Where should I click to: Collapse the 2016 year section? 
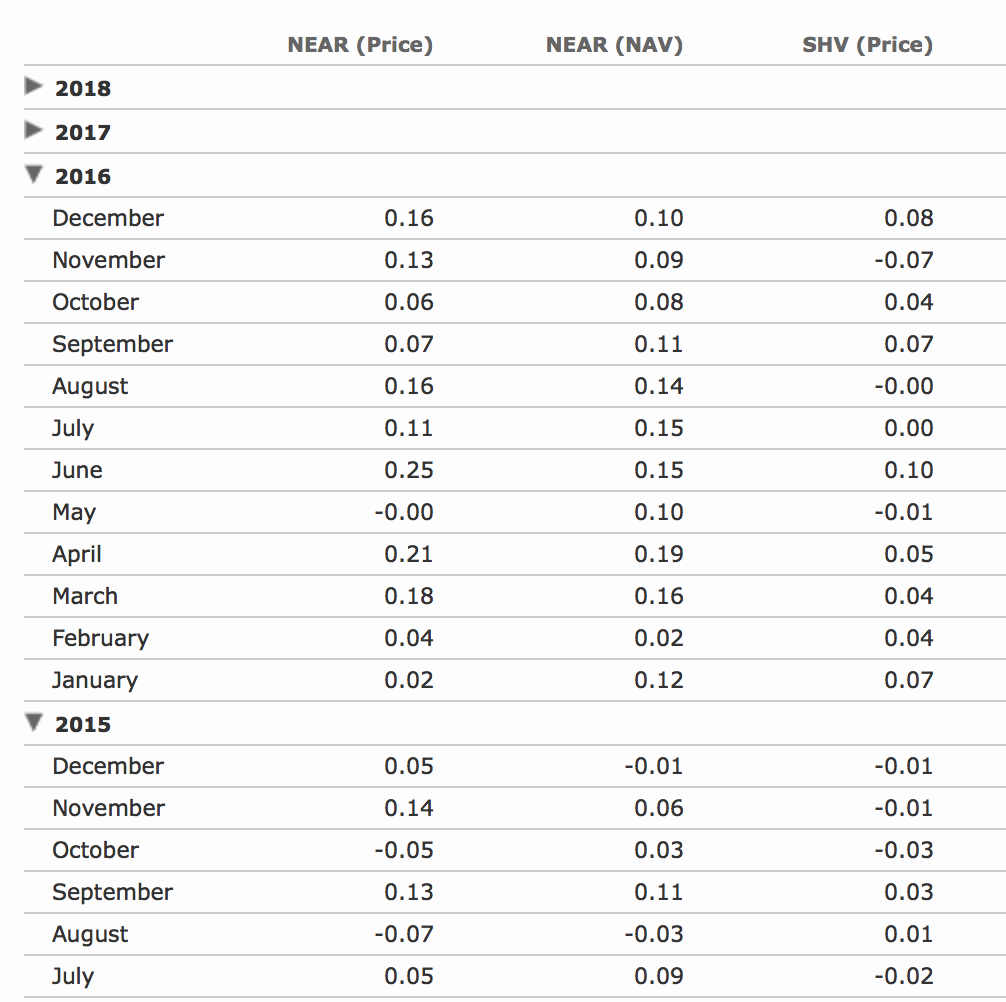click(33, 174)
